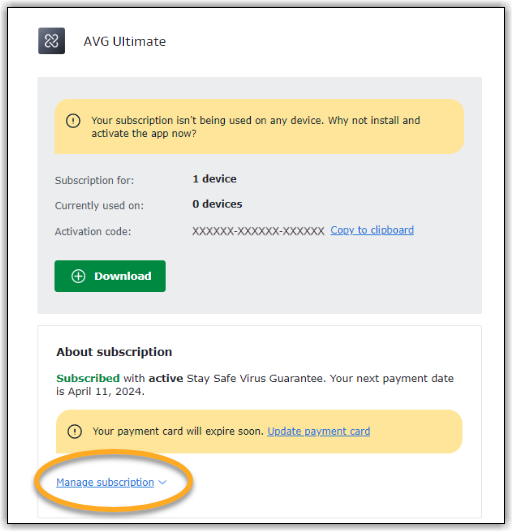Screen dimensions: 513x532
Task: Click the 'Currently used on:' label
Action: tap(99, 206)
